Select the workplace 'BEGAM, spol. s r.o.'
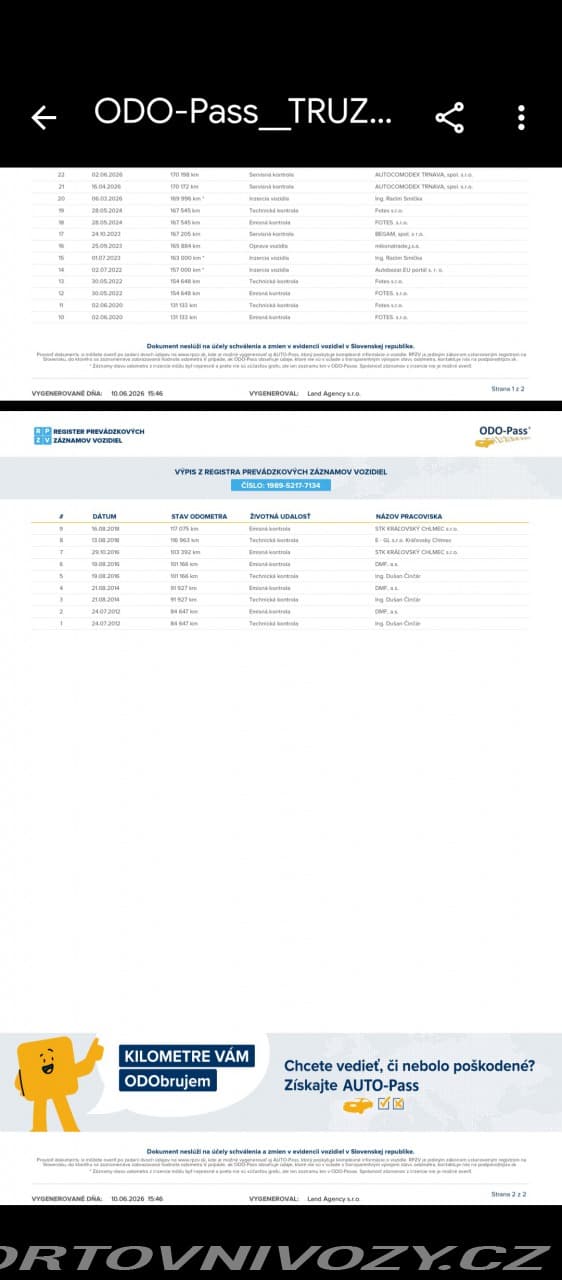The height and width of the screenshot is (1280, 562). point(400,234)
